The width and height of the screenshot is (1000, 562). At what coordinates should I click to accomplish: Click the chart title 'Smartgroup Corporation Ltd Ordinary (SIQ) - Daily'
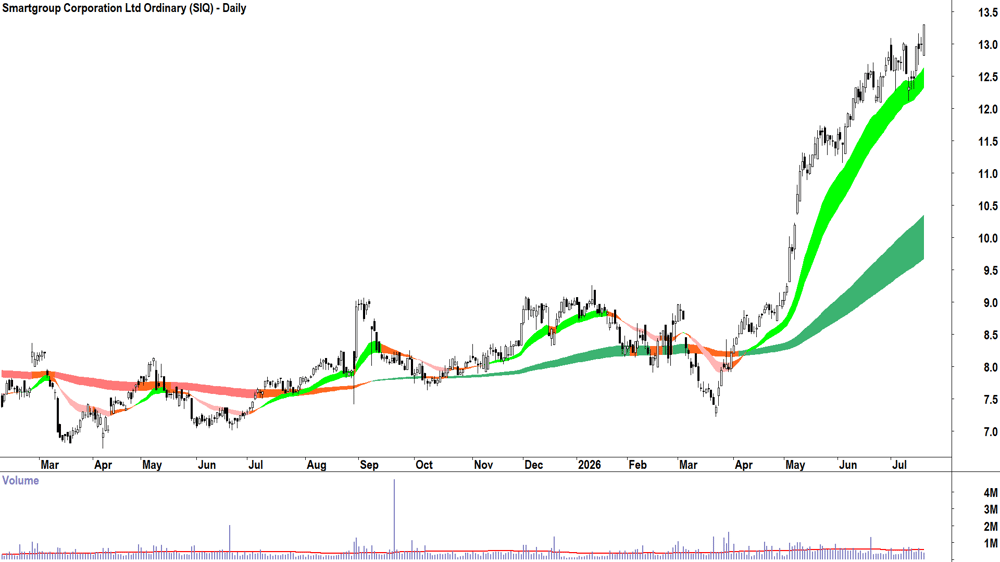point(124,8)
